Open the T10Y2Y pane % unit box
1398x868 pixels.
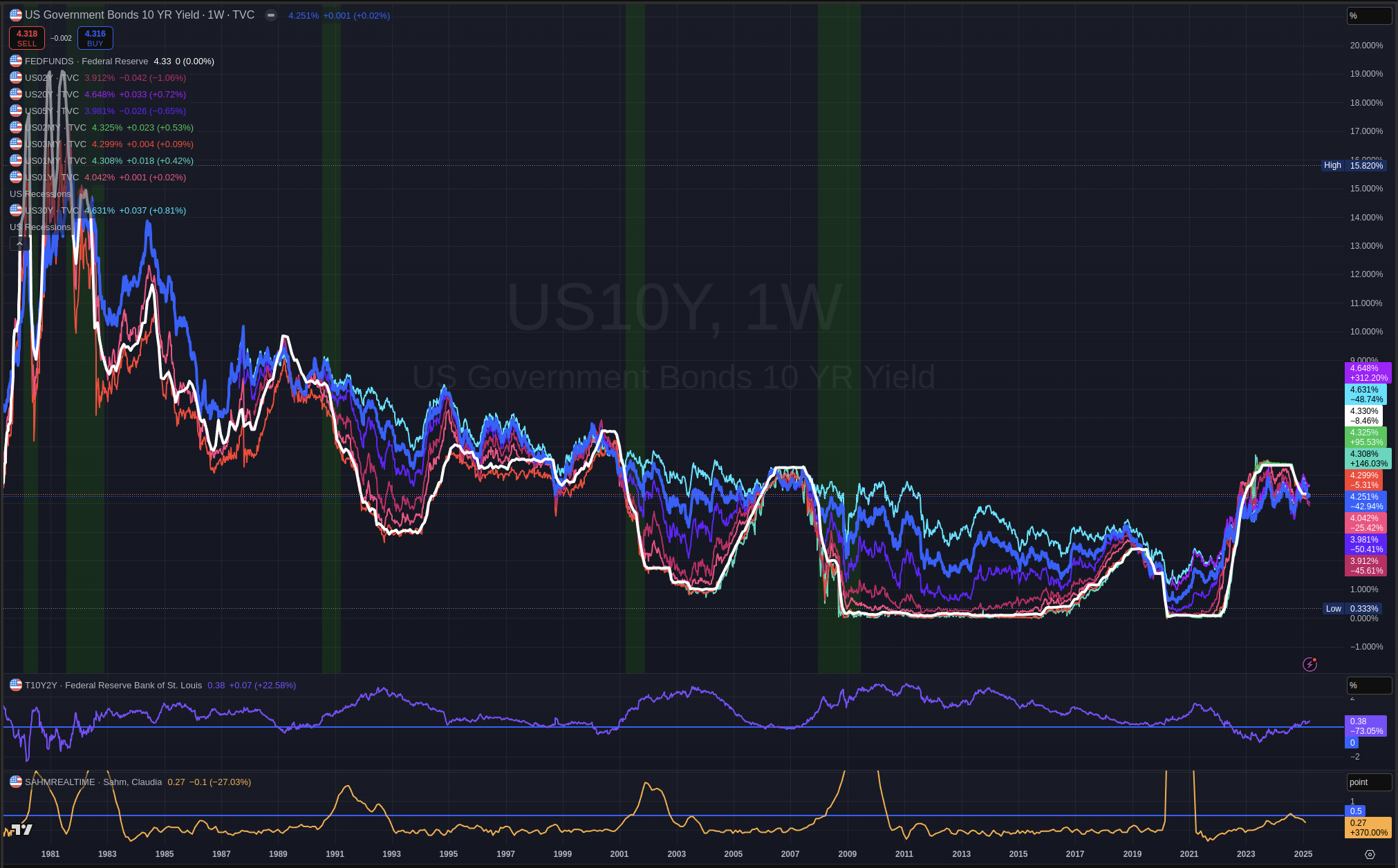click(1368, 686)
